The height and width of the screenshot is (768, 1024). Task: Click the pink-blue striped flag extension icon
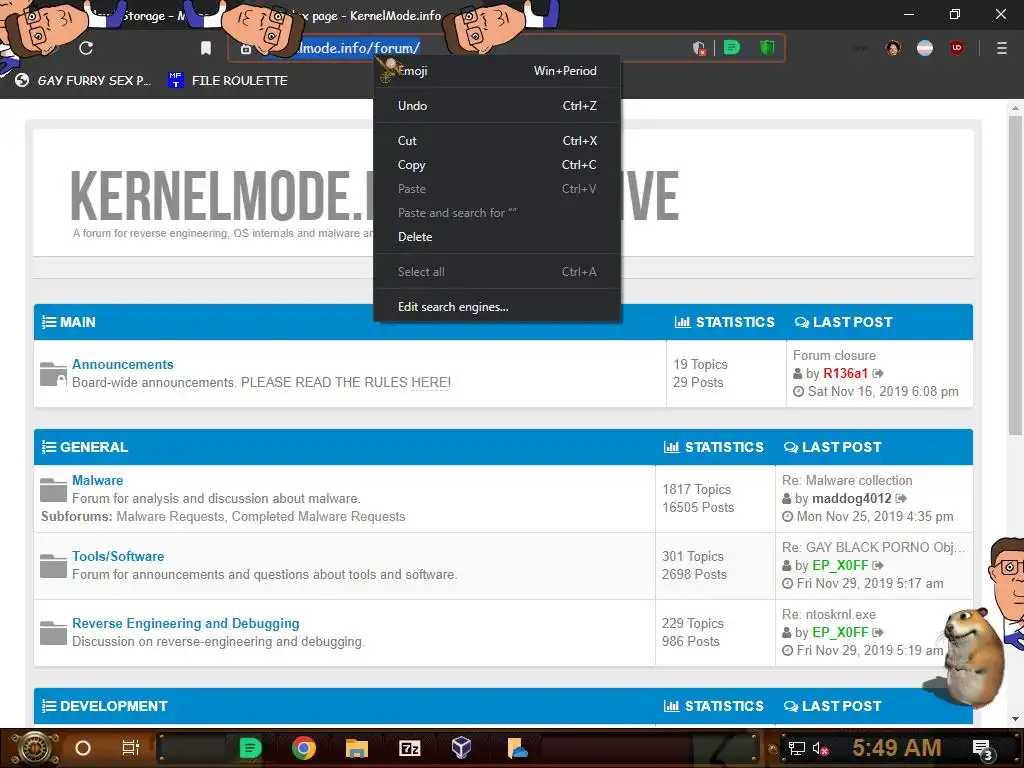tap(925, 48)
